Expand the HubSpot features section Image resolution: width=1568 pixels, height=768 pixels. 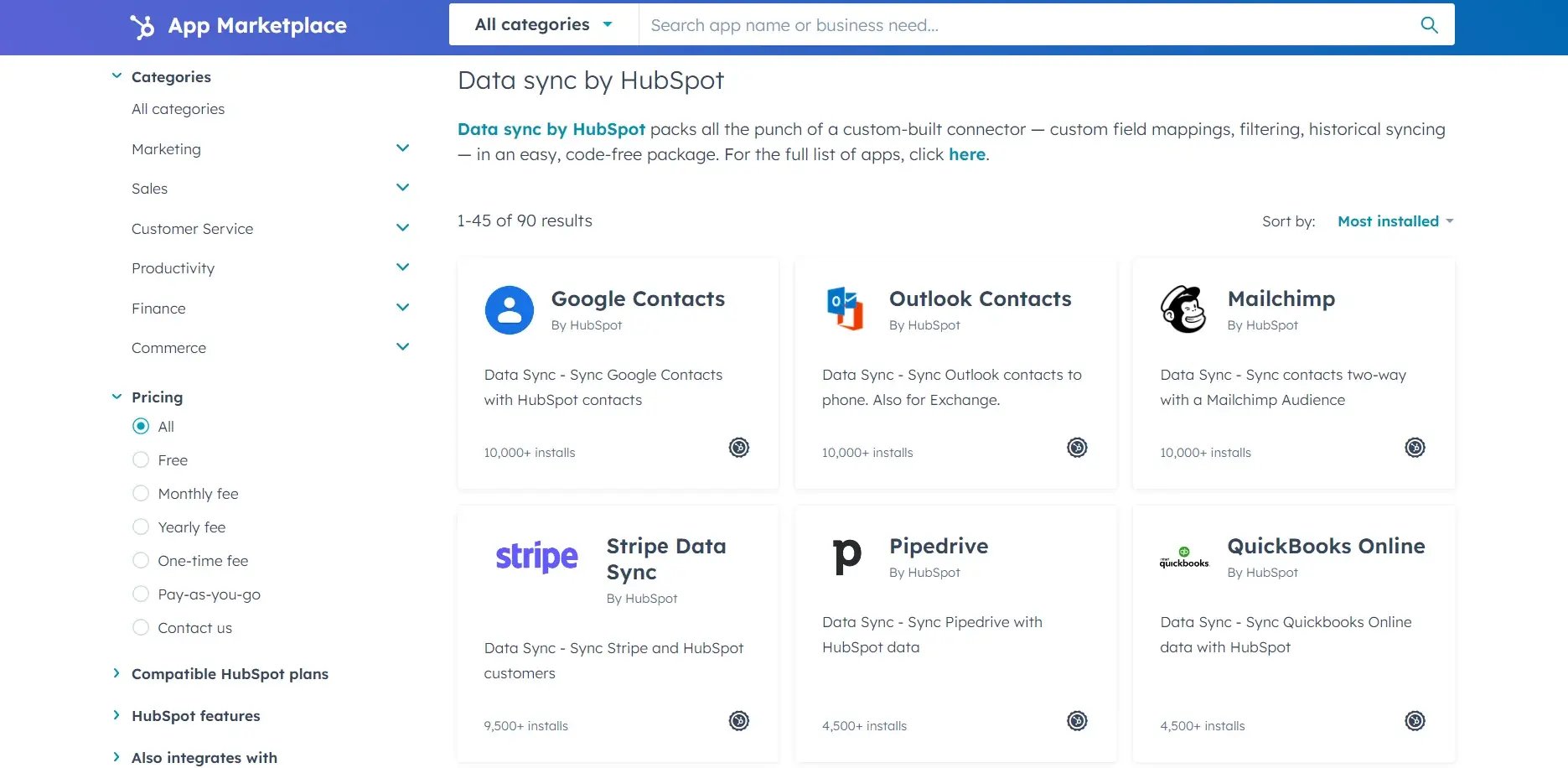(116, 715)
